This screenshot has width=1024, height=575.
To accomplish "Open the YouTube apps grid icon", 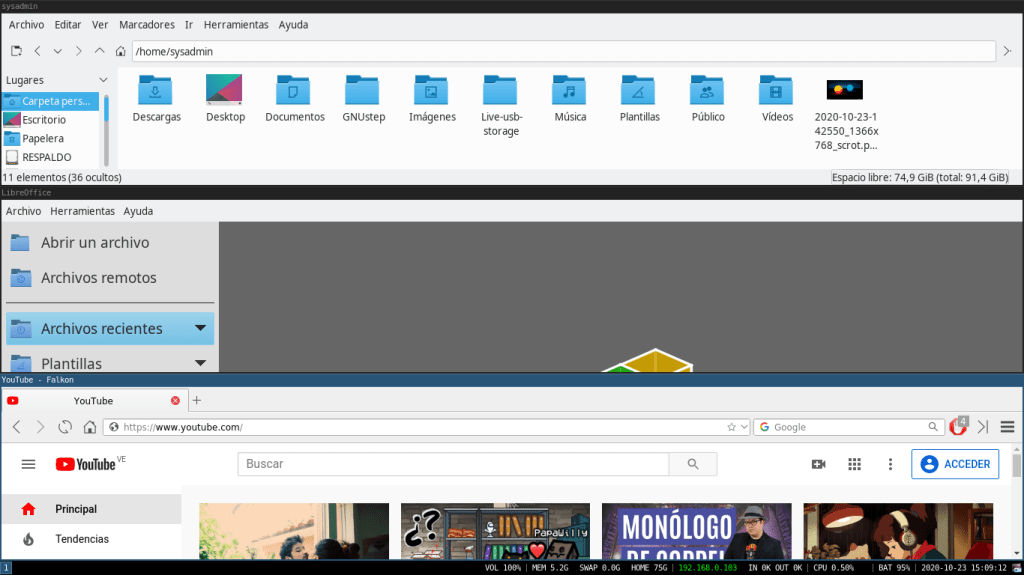I will pos(854,464).
